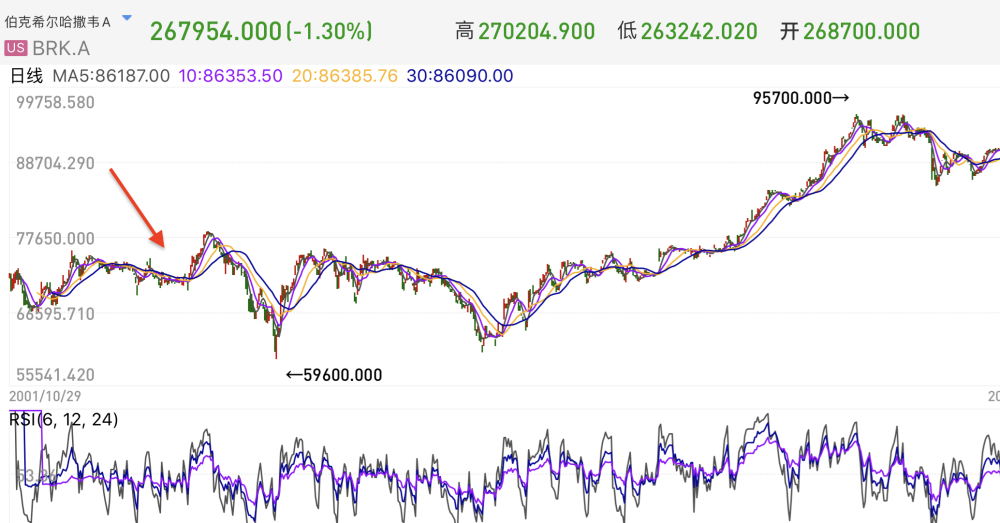Click the open value 268700.000

point(861,31)
